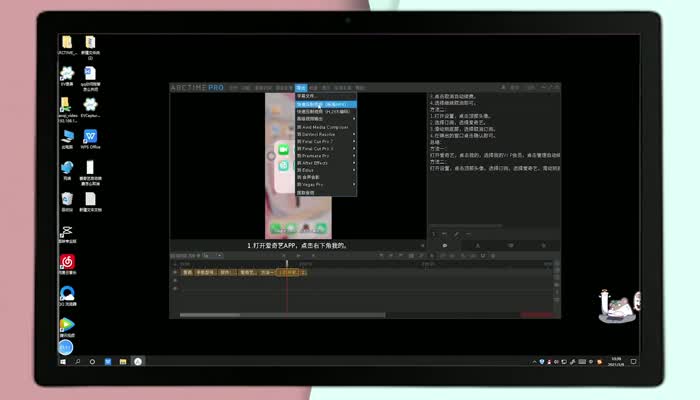Viewport: 700px width, 400px height.
Task: Click the subtitle line 1.打开爱奇艺APP under preview
Action: click(x=298, y=246)
